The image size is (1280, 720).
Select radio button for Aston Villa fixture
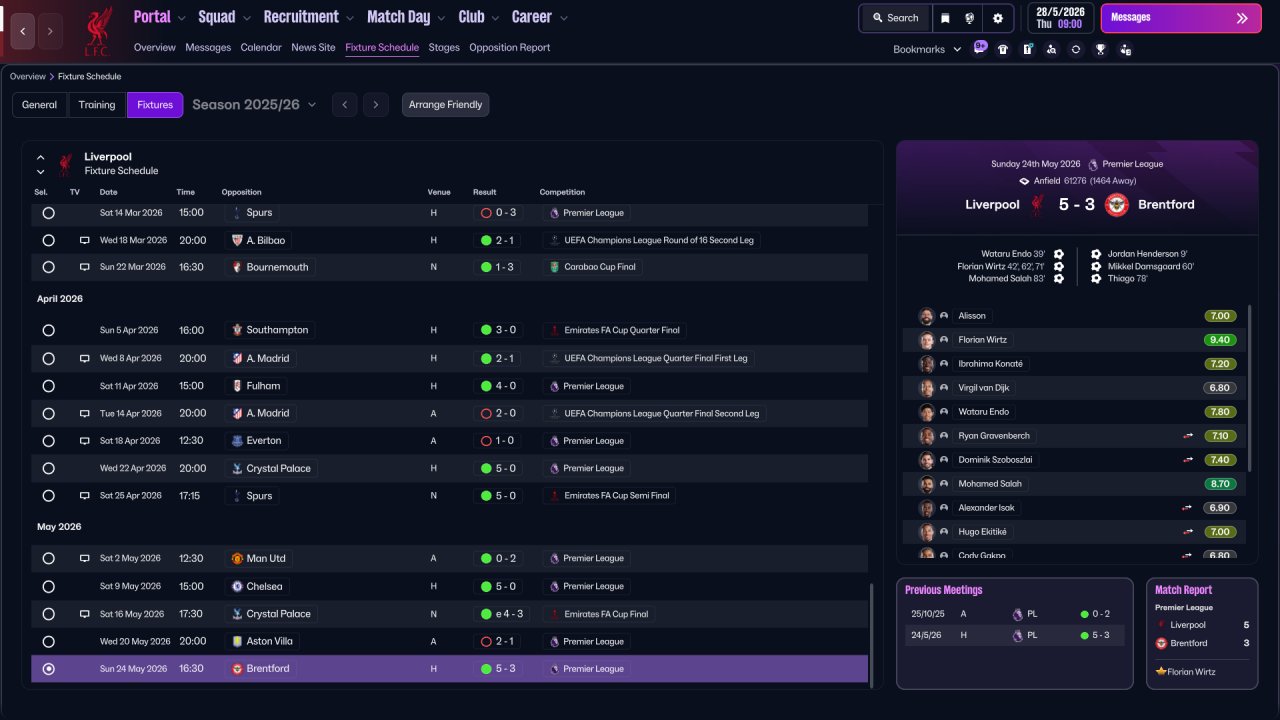(x=48, y=641)
